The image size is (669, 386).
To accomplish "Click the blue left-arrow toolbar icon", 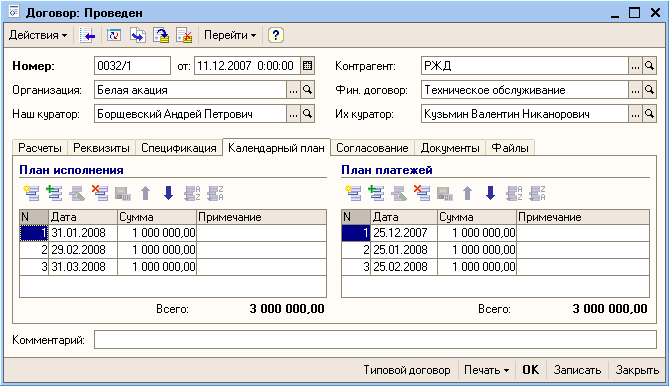I will (87, 35).
